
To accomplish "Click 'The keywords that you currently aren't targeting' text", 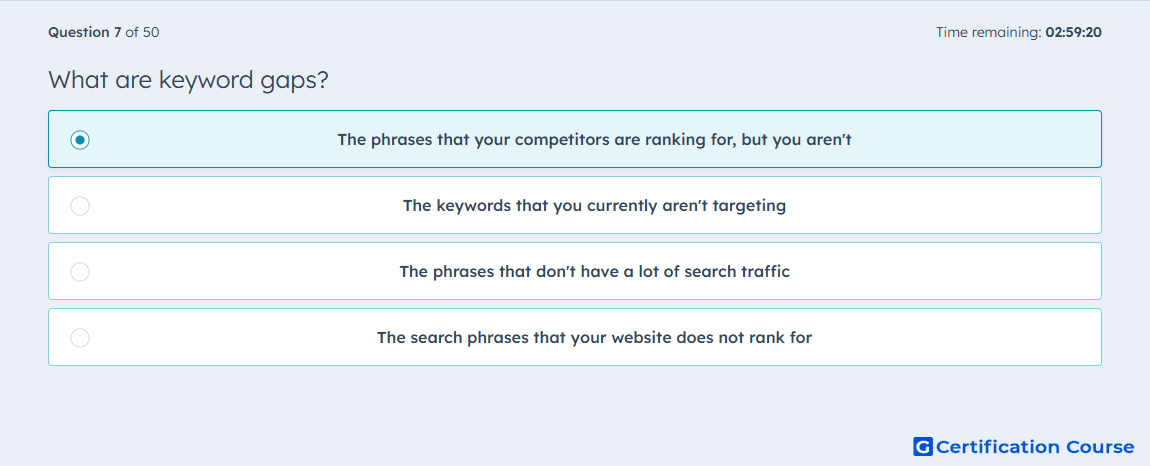I will coord(594,205).
